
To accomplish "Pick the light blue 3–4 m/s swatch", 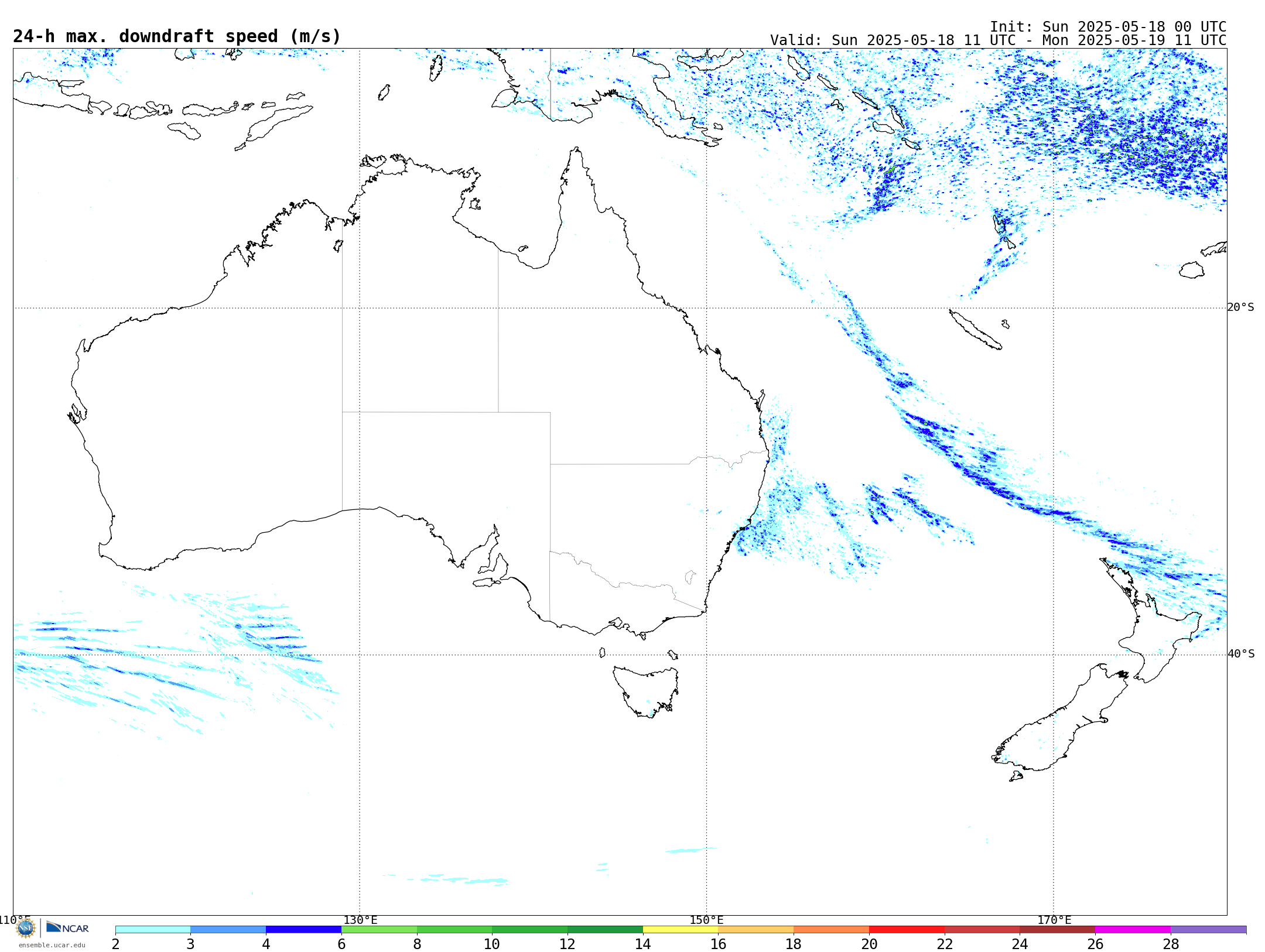I will 228,929.
